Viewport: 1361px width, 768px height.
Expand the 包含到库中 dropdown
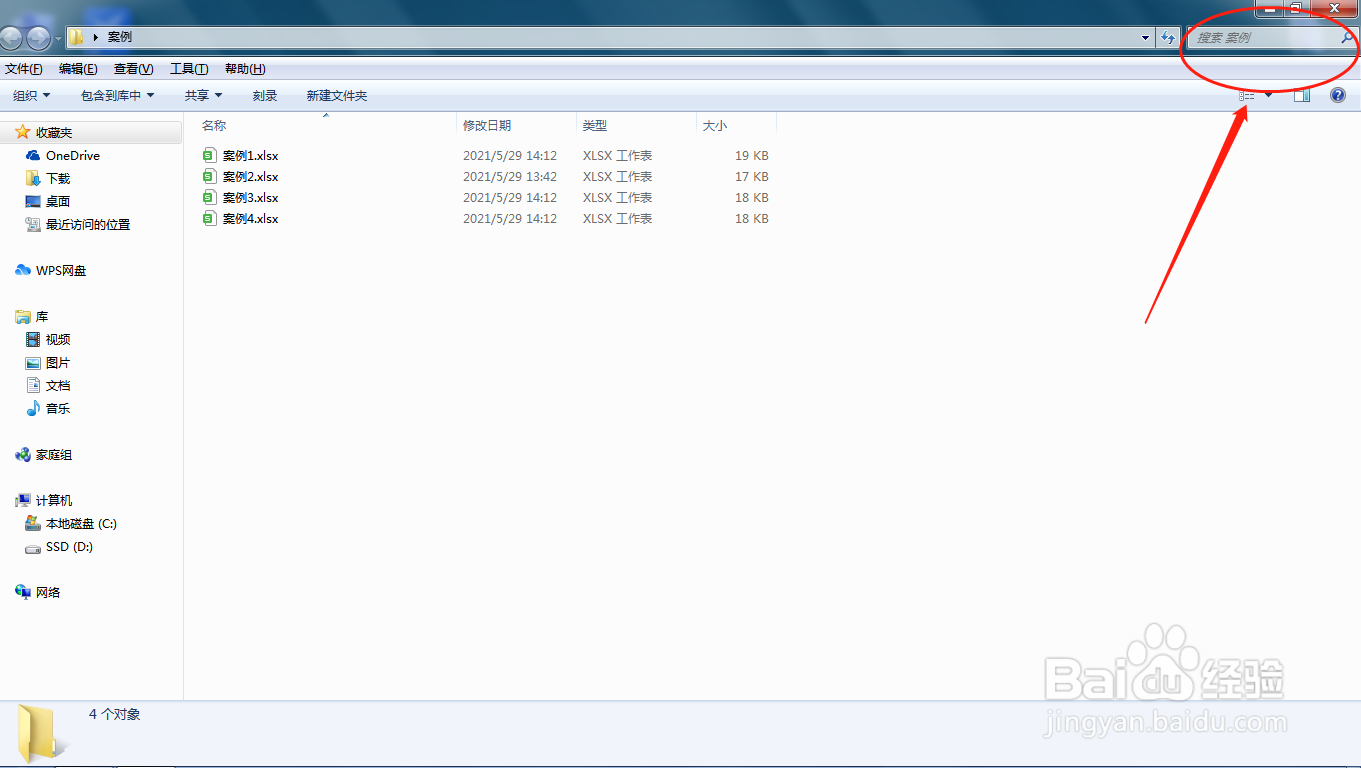click(118, 96)
